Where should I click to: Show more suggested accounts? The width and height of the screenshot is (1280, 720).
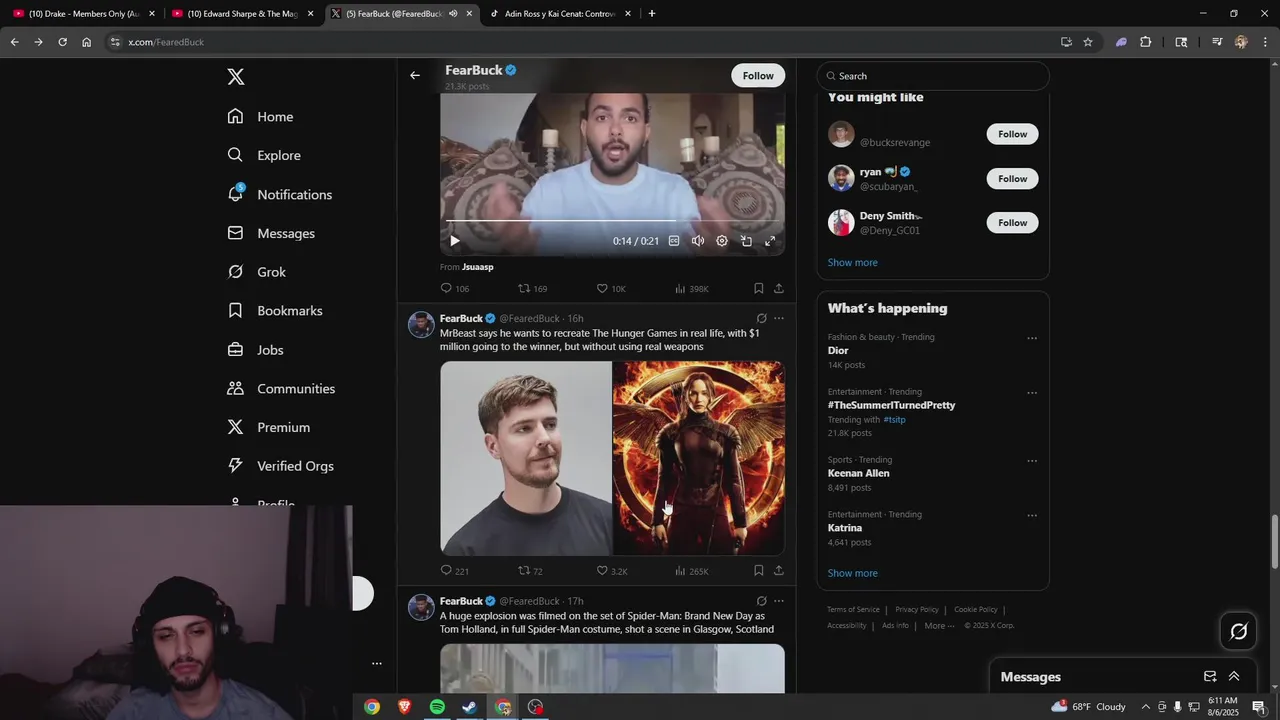[853, 263]
